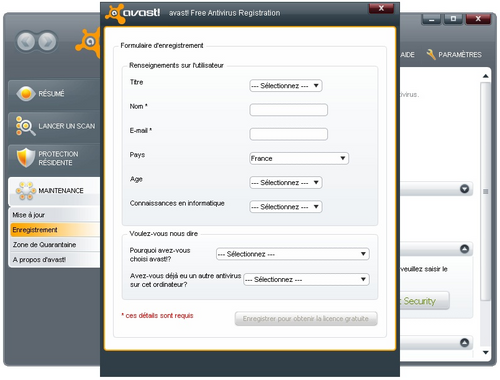Click the MAINTENANCE dots icon
Screen dimensions: 500x380
click(26, 191)
